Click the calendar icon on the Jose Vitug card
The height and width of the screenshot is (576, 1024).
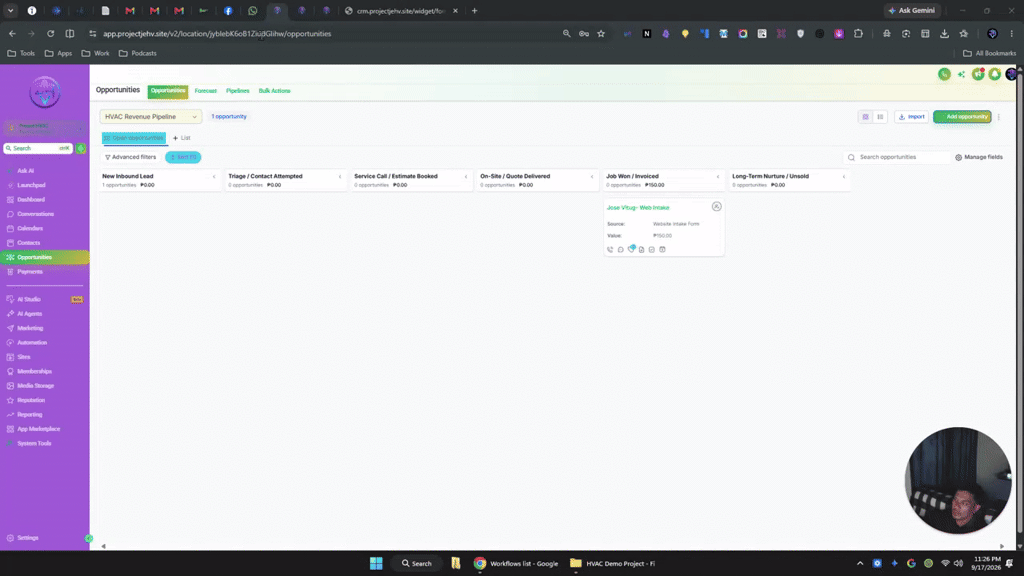pos(662,249)
